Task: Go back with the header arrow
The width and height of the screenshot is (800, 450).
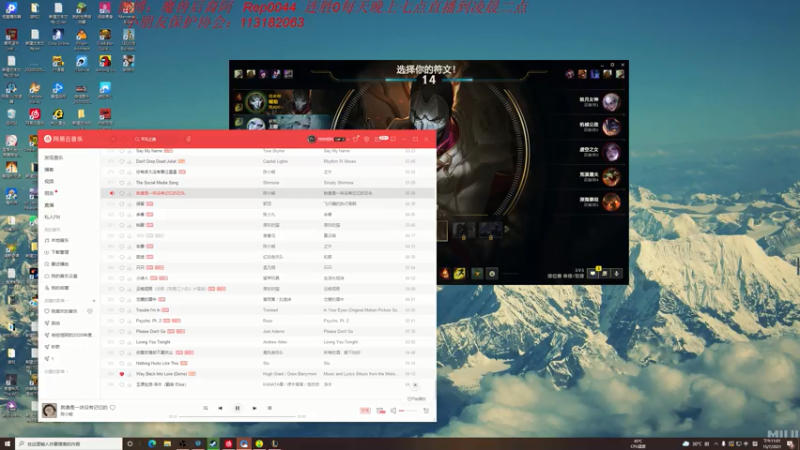Action: point(113,139)
